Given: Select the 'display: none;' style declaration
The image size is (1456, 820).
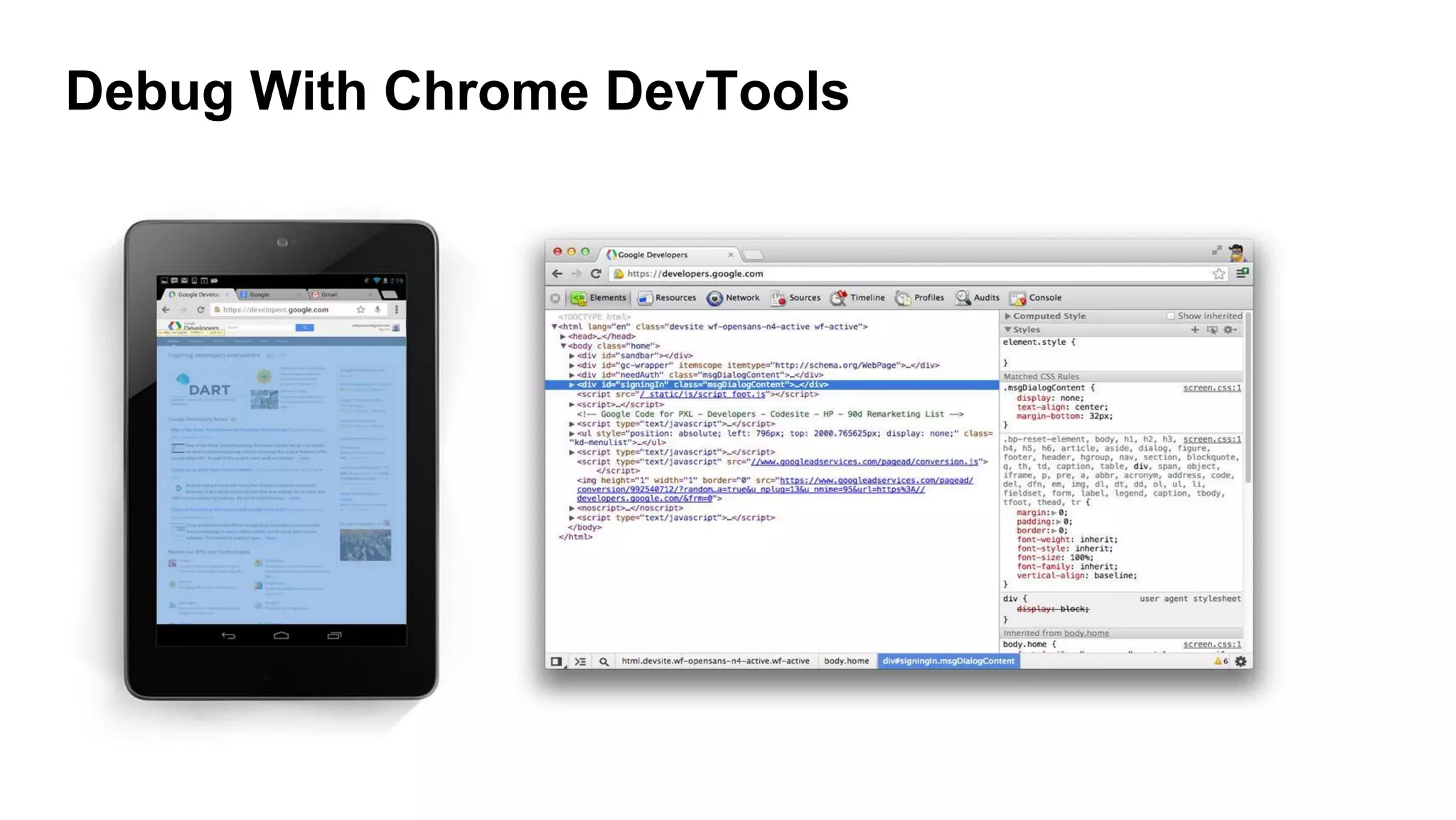Looking at the screenshot, I should pos(1050,398).
